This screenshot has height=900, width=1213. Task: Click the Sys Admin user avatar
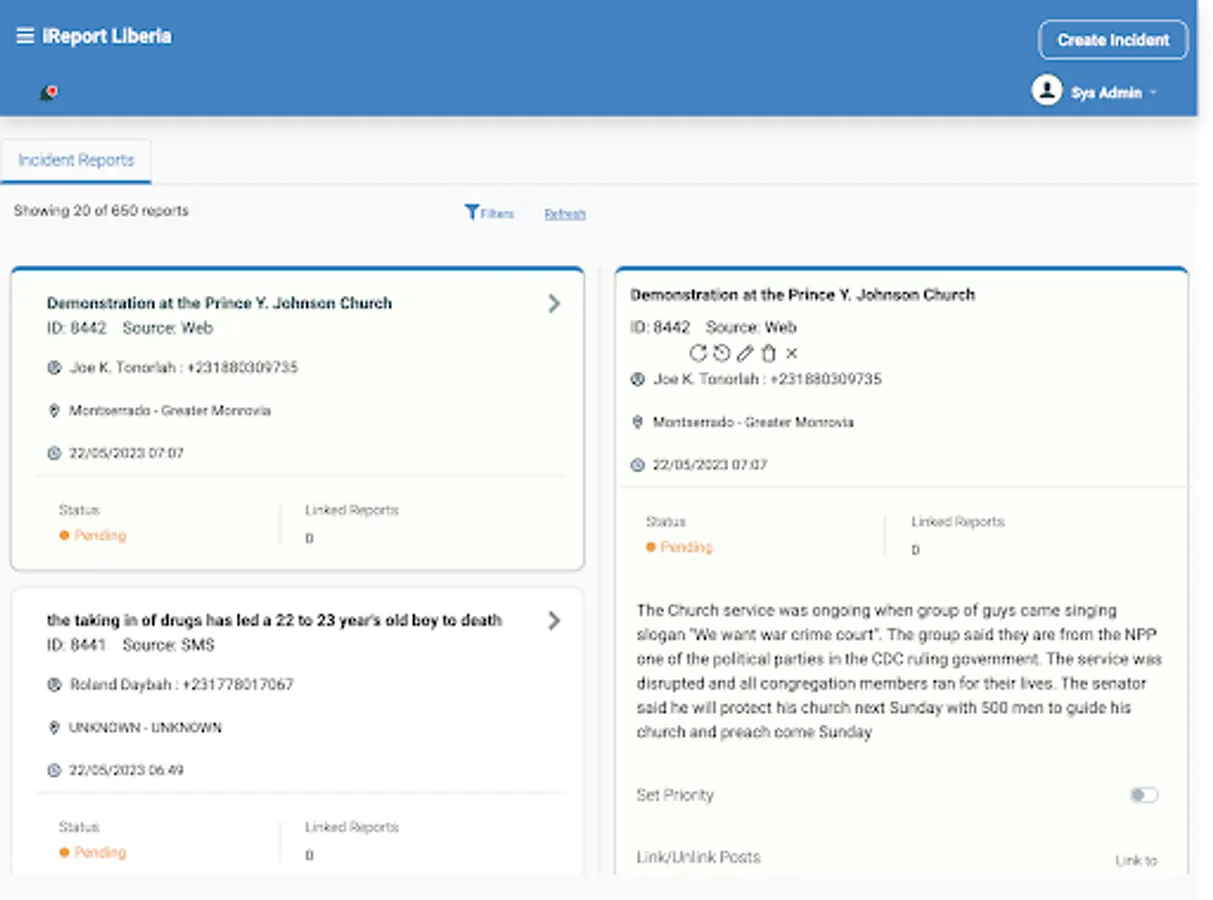coord(1046,91)
